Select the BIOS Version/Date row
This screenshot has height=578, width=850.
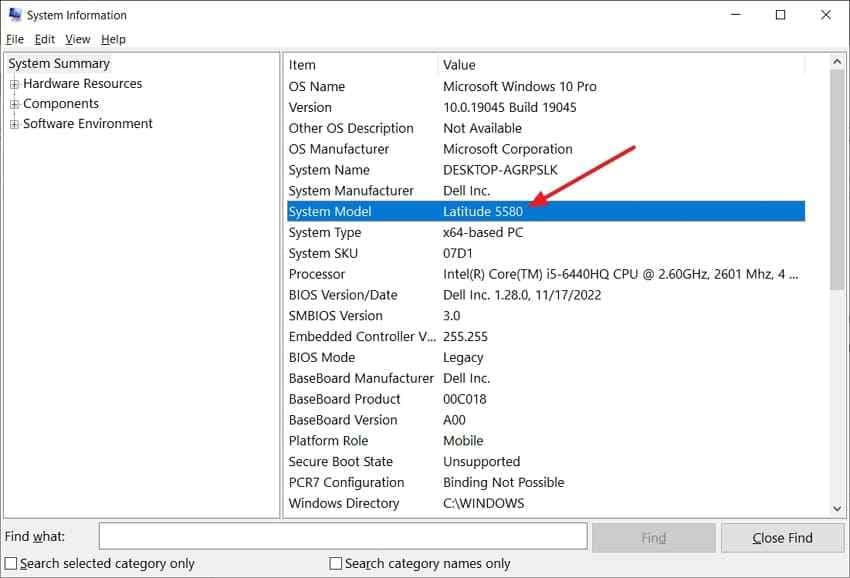[546, 295]
